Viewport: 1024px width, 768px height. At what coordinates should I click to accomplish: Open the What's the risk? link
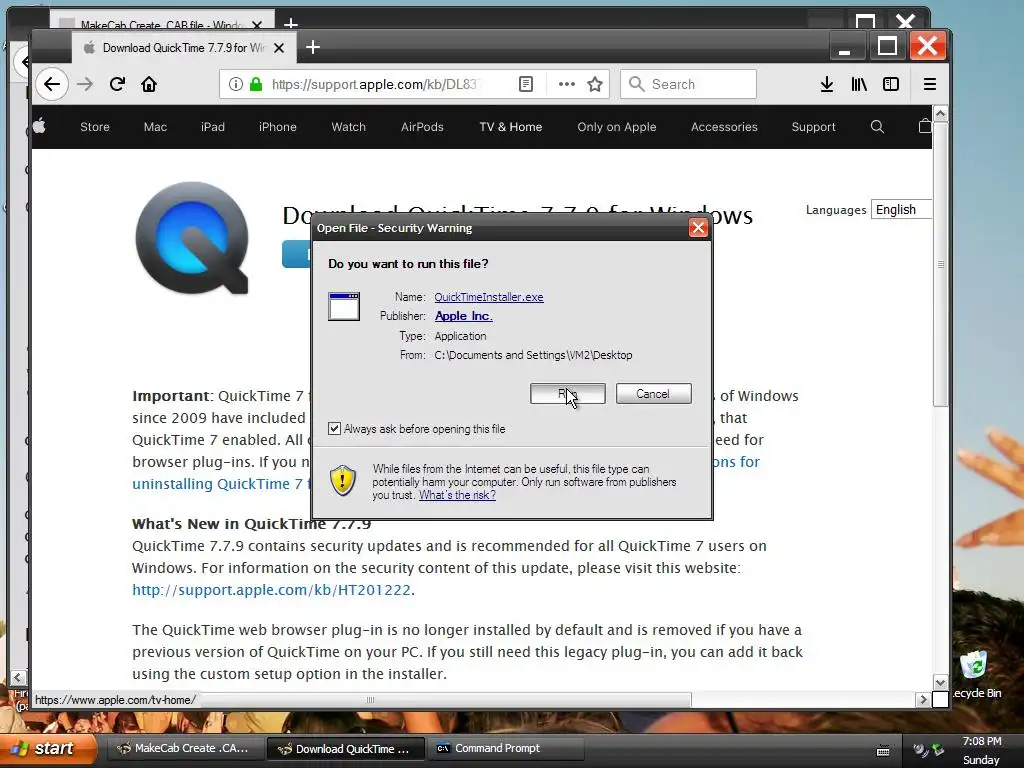(457, 495)
